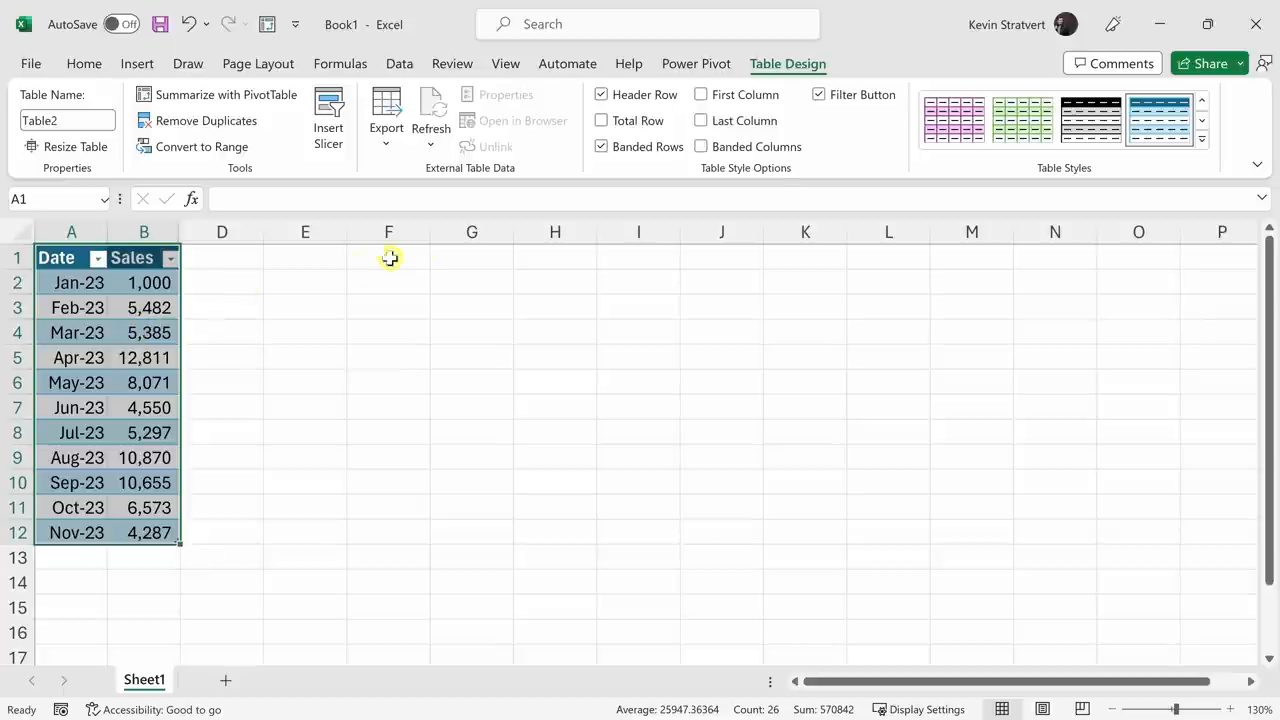Enable the Total Row checkbox
This screenshot has height=720, width=1280.
(601, 120)
